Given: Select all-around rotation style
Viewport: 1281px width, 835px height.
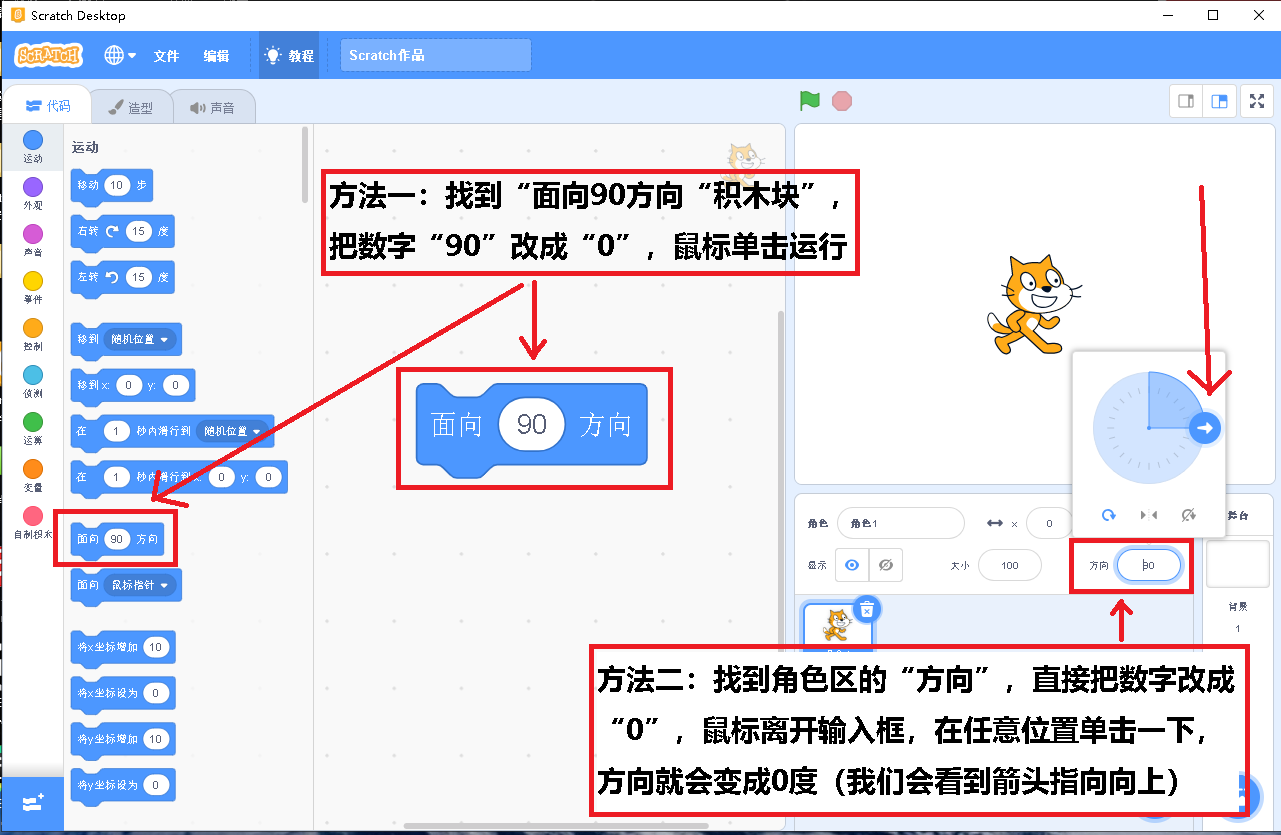Looking at the screenshot, I should (x=1108, y=514).
